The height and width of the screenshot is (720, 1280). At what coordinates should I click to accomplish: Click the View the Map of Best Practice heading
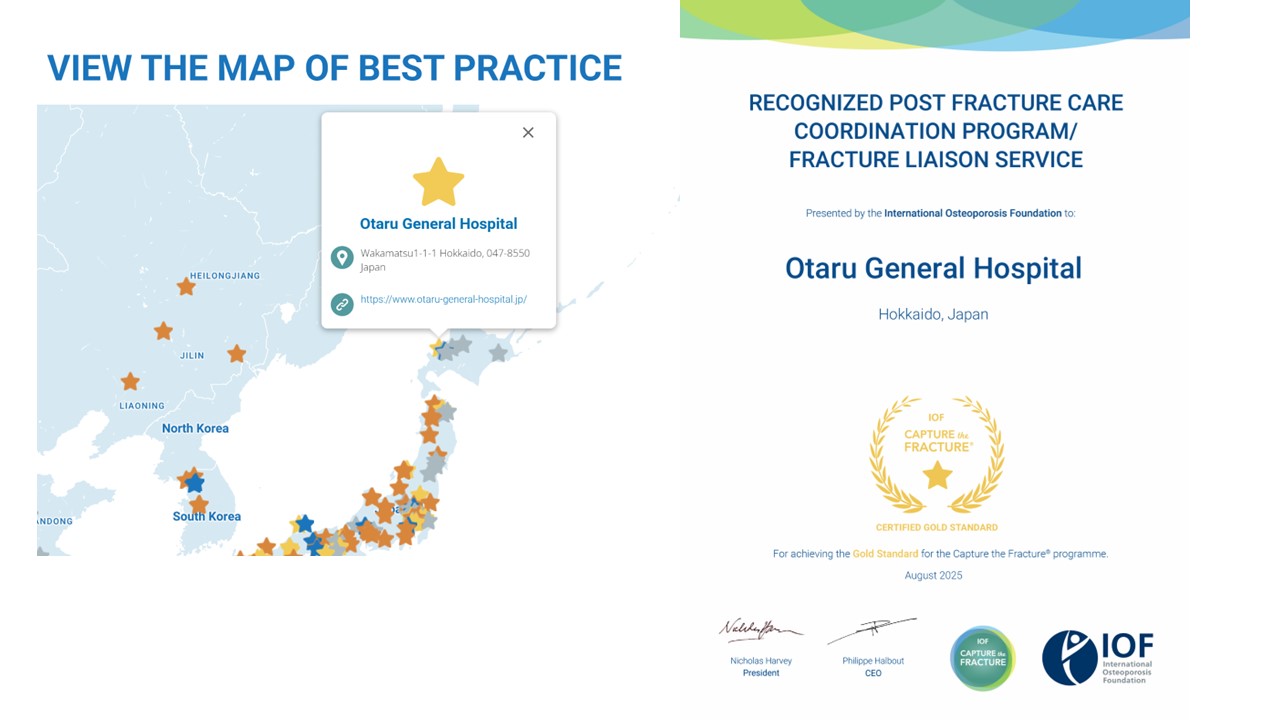(334, 68)
